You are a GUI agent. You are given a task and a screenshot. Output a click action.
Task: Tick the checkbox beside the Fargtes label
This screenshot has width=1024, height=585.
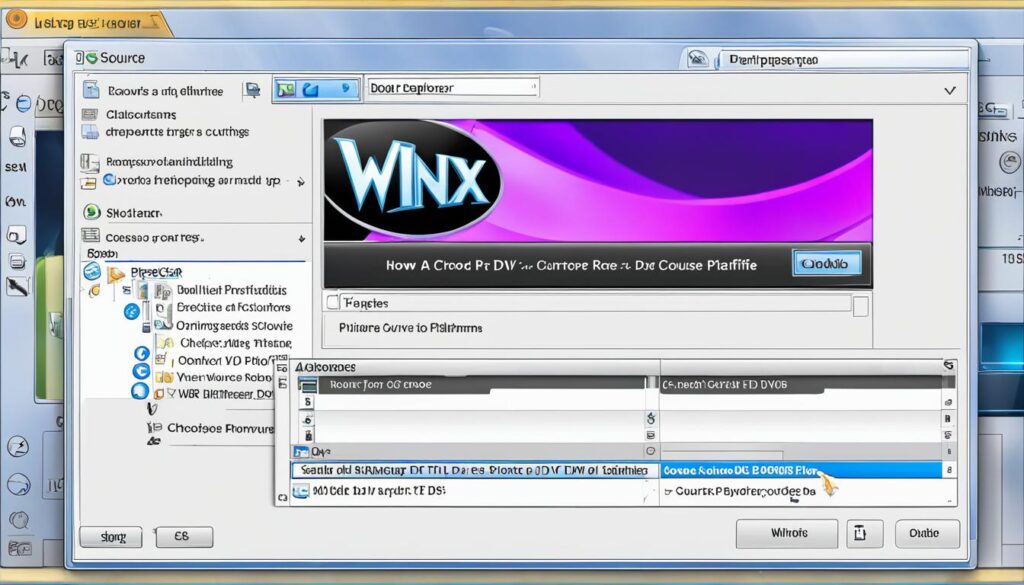tap(332, 302)
